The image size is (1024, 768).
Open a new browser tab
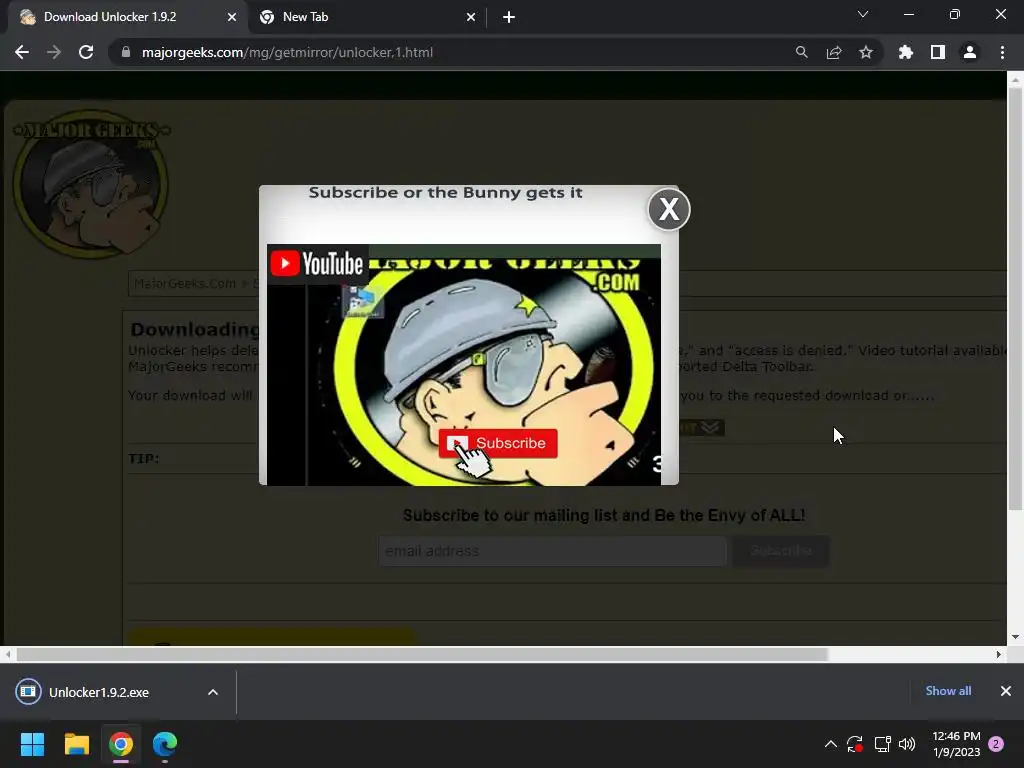pos(509,17)
